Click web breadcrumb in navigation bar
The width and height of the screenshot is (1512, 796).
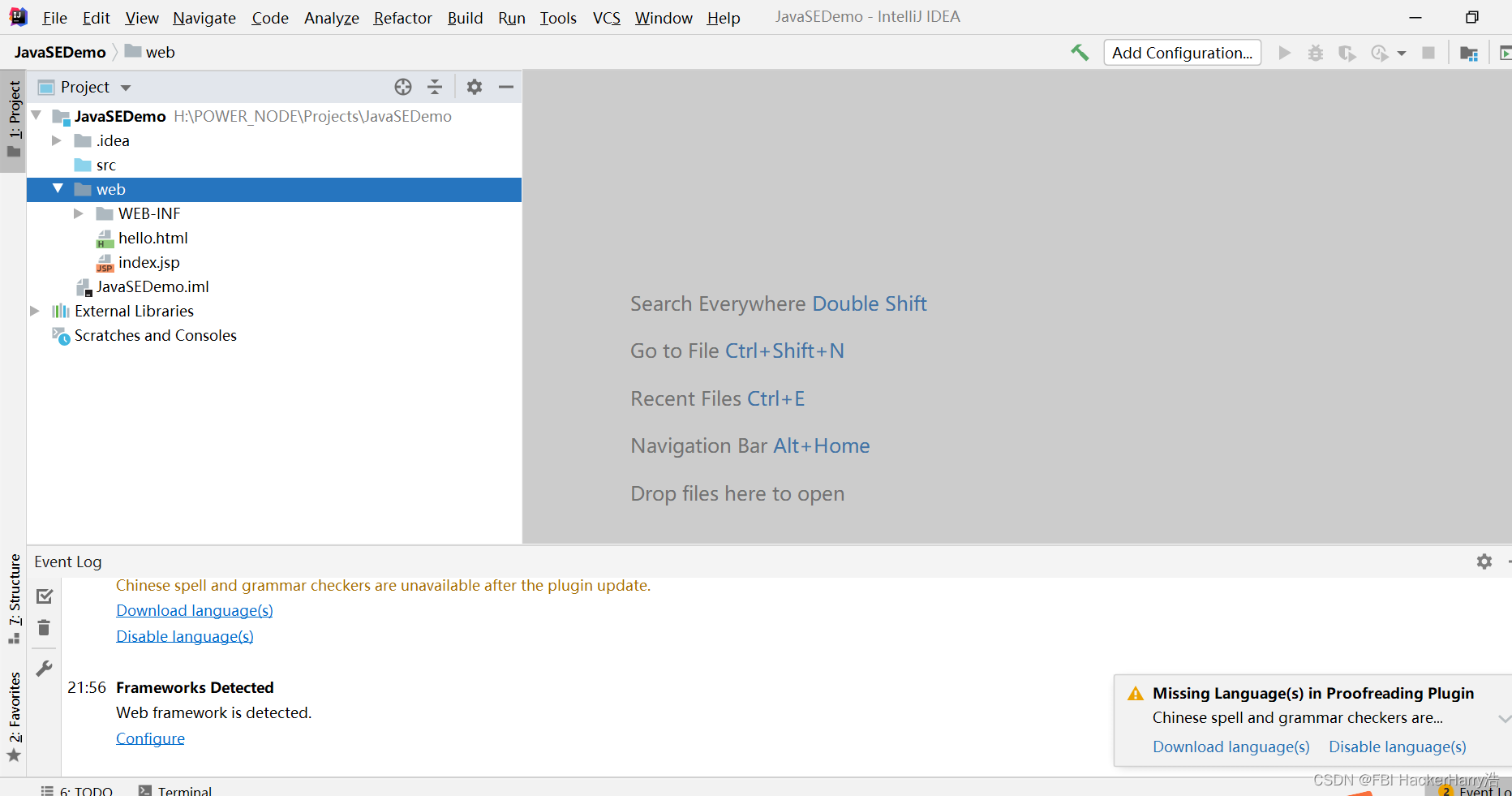coord(150,52)
